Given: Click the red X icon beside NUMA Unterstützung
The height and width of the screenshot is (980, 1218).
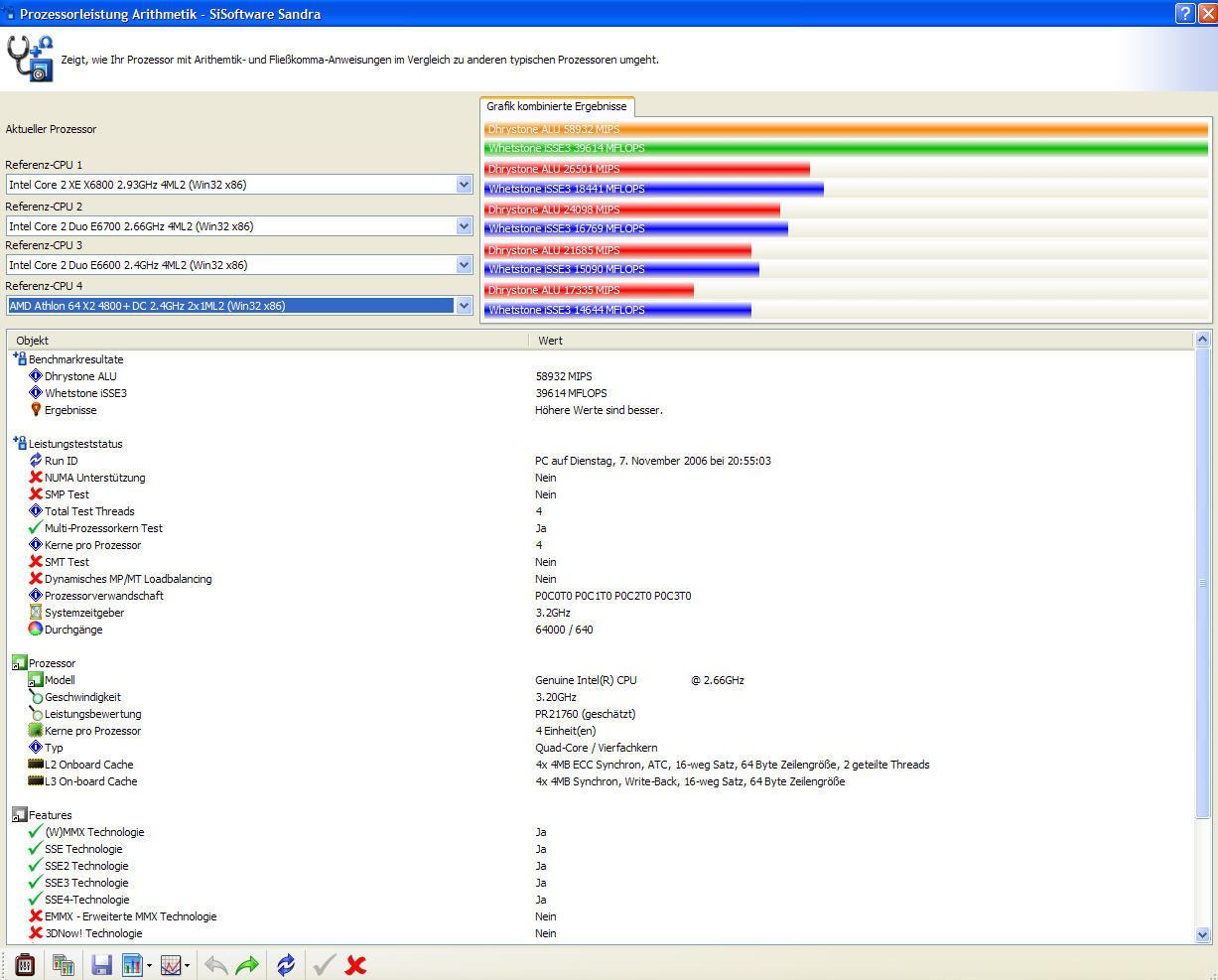Looking at the screenshot, I should [x=36, y=478].
